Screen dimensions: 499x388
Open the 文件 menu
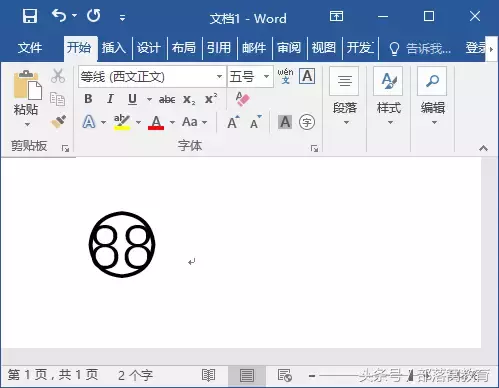[x=30, y=48]
